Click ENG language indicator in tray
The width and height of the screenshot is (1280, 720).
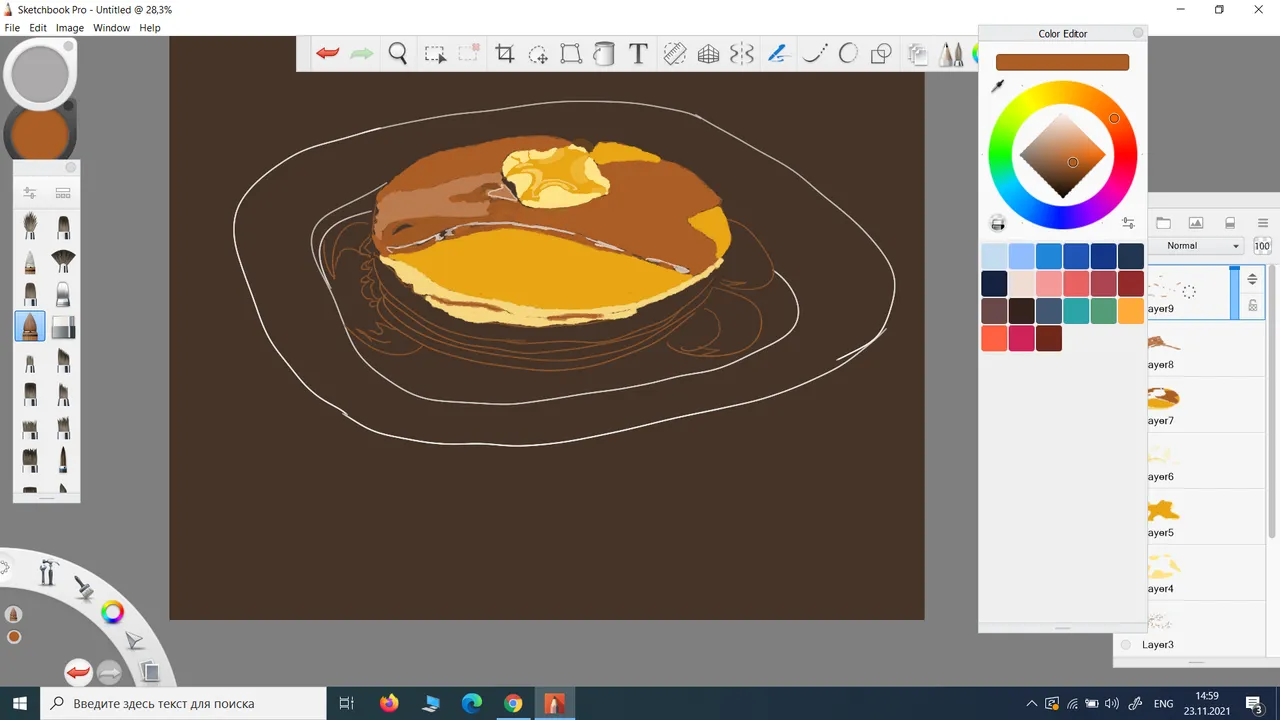pyautogui.click(x=1163, y=704)
